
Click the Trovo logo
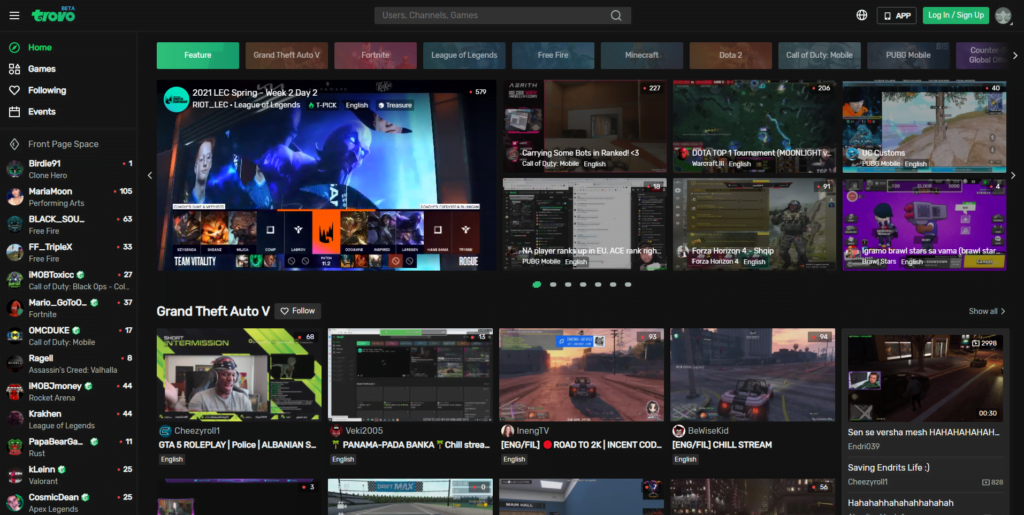coord(52,15)
